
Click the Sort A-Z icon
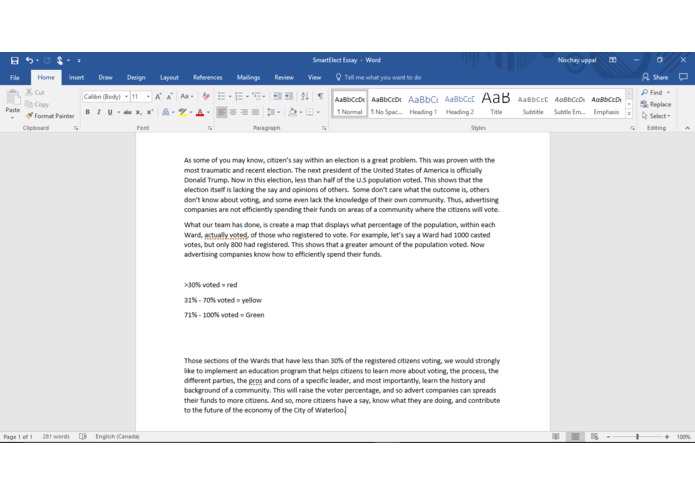(x=305, y=96)
